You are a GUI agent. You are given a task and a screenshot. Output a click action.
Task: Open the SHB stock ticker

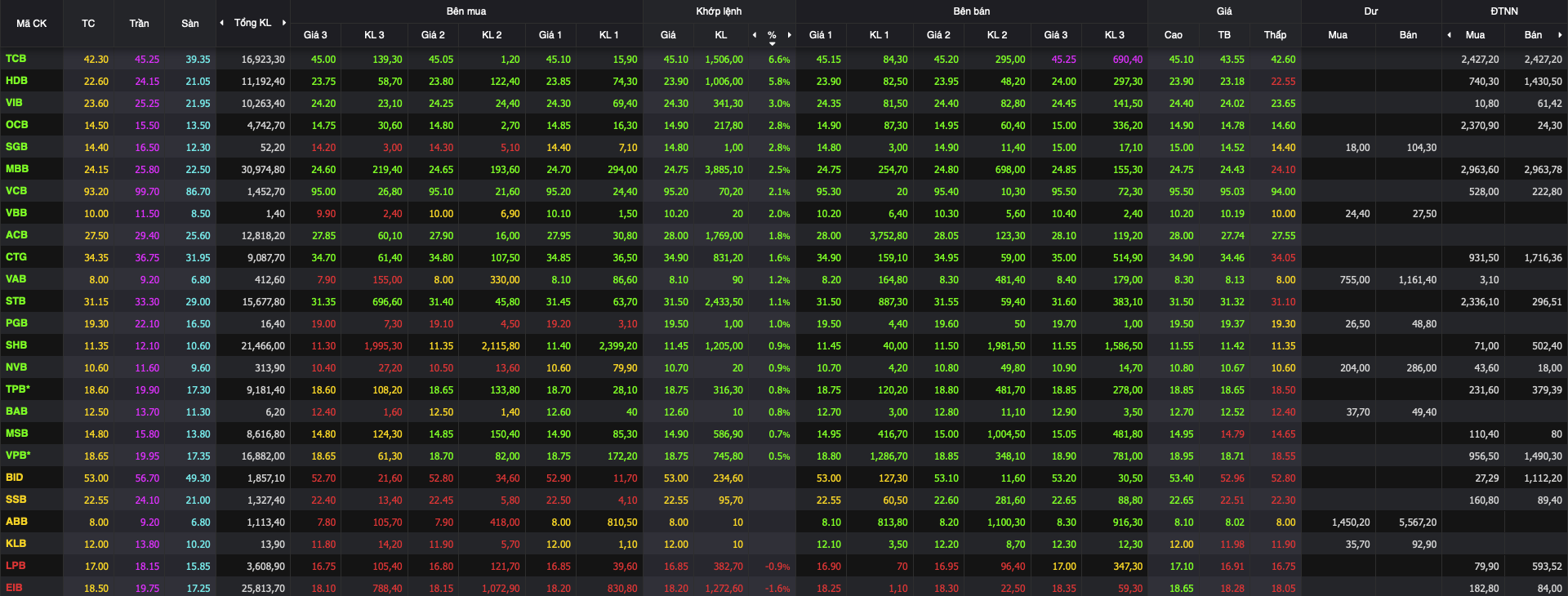(x=16, y=345)
